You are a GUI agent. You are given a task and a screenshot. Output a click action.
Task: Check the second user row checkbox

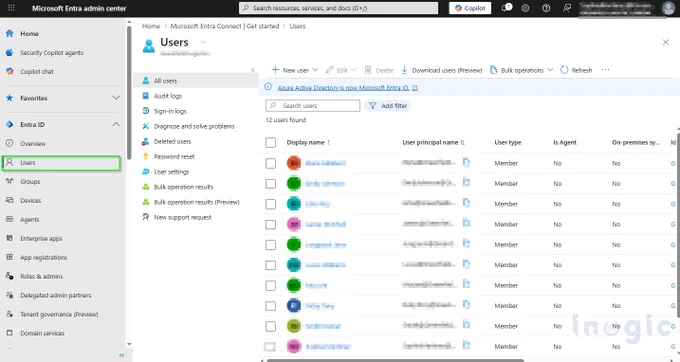coord(271,183)
